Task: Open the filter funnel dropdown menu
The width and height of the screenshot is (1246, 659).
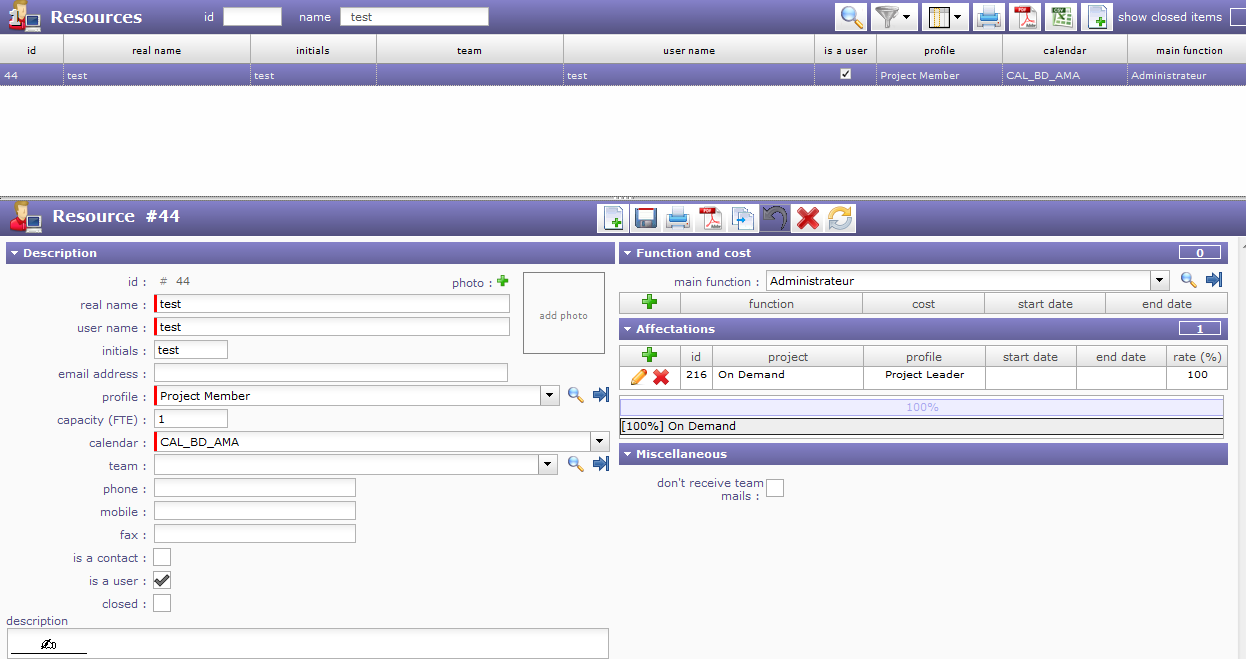Action: tap(894, 17)
